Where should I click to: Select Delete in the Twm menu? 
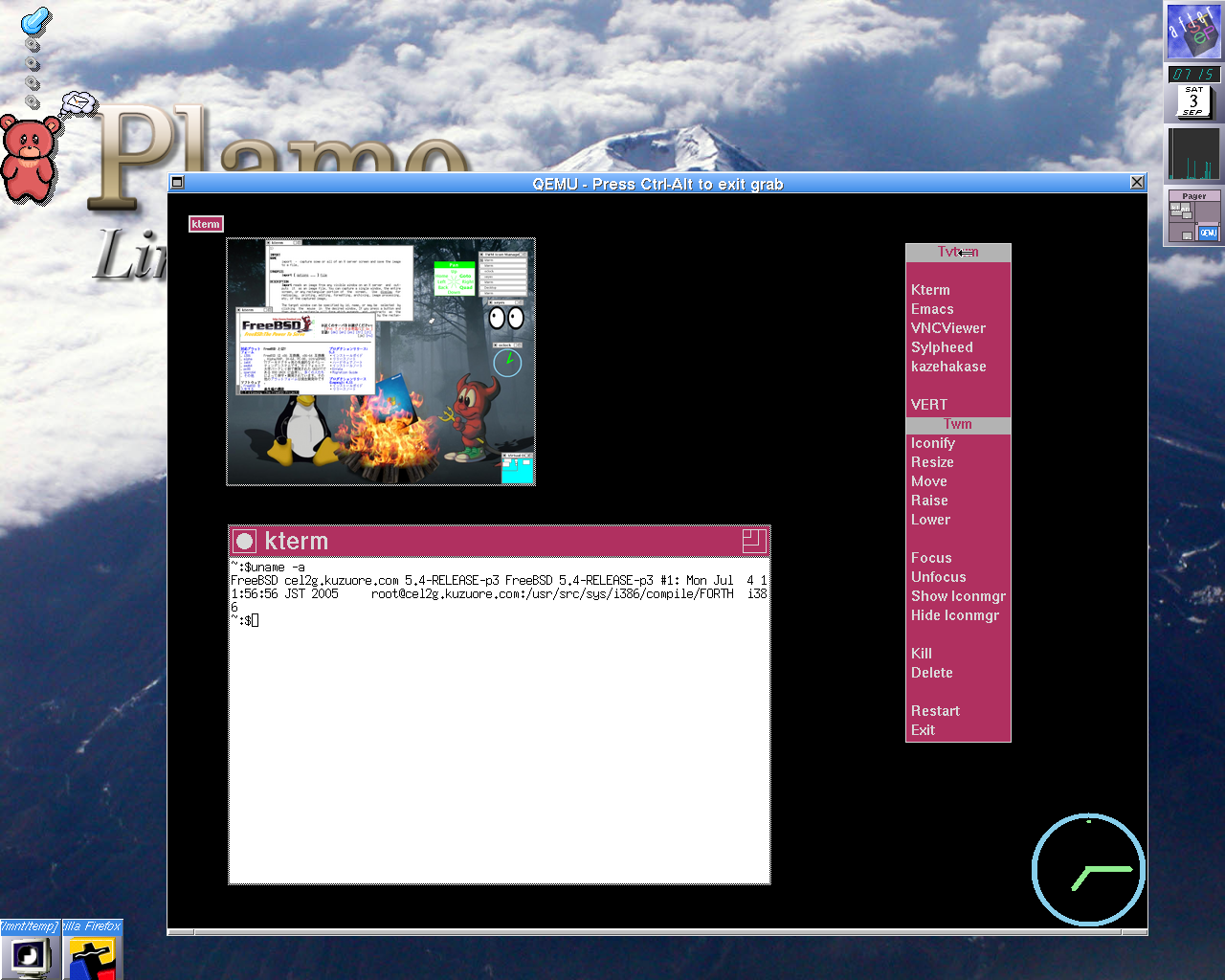tap(958, 673)
